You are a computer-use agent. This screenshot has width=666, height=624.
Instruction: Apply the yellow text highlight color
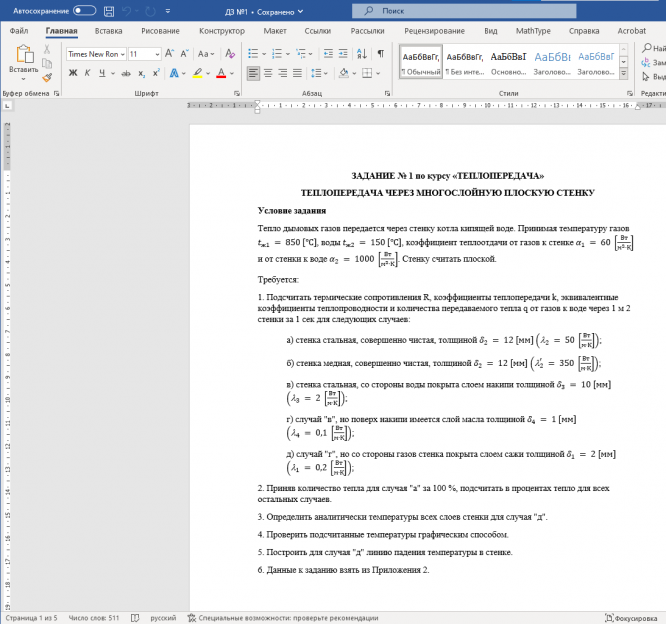197,73
